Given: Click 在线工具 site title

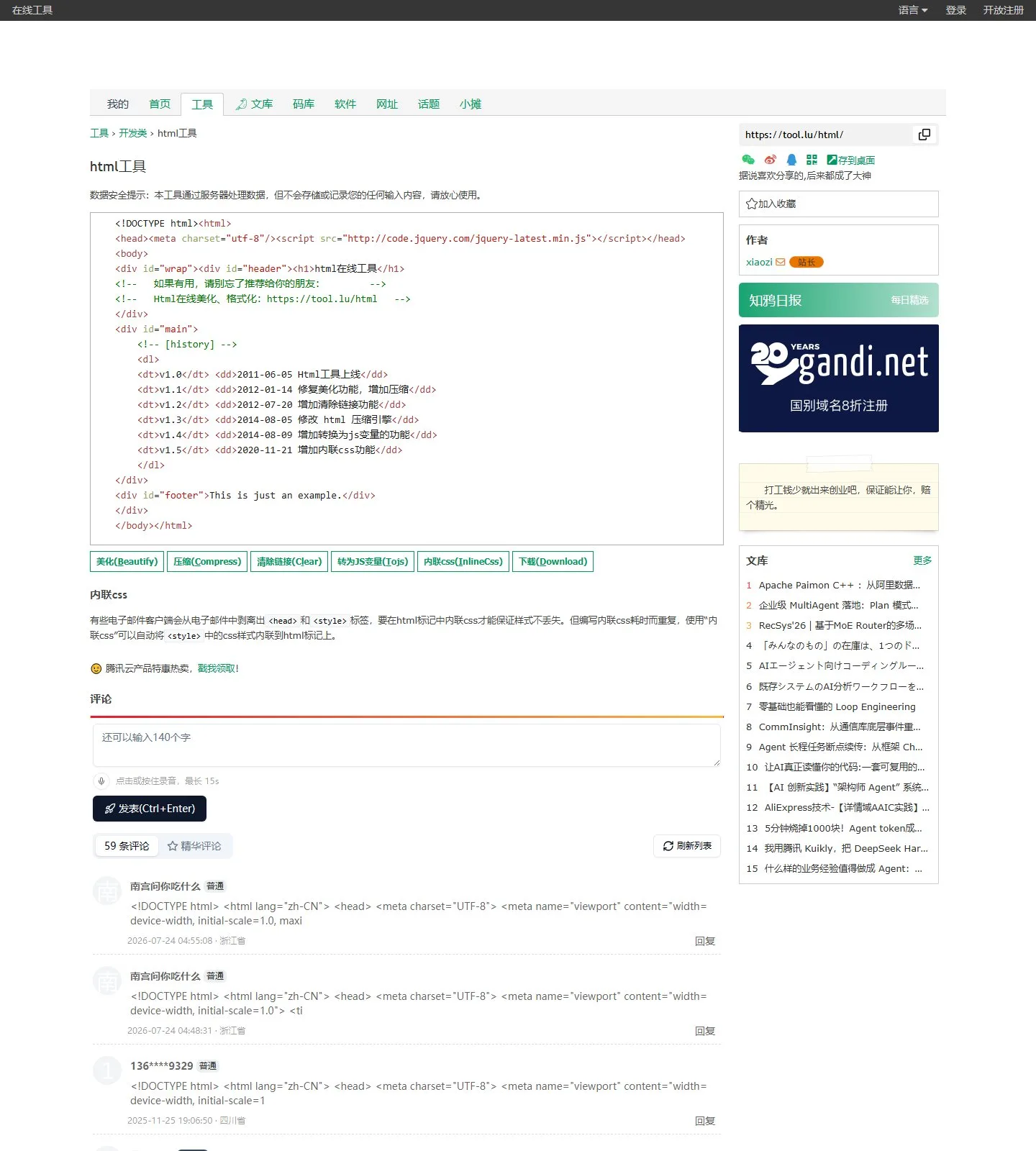Looking at the screenshot, I should click(32, 10).
